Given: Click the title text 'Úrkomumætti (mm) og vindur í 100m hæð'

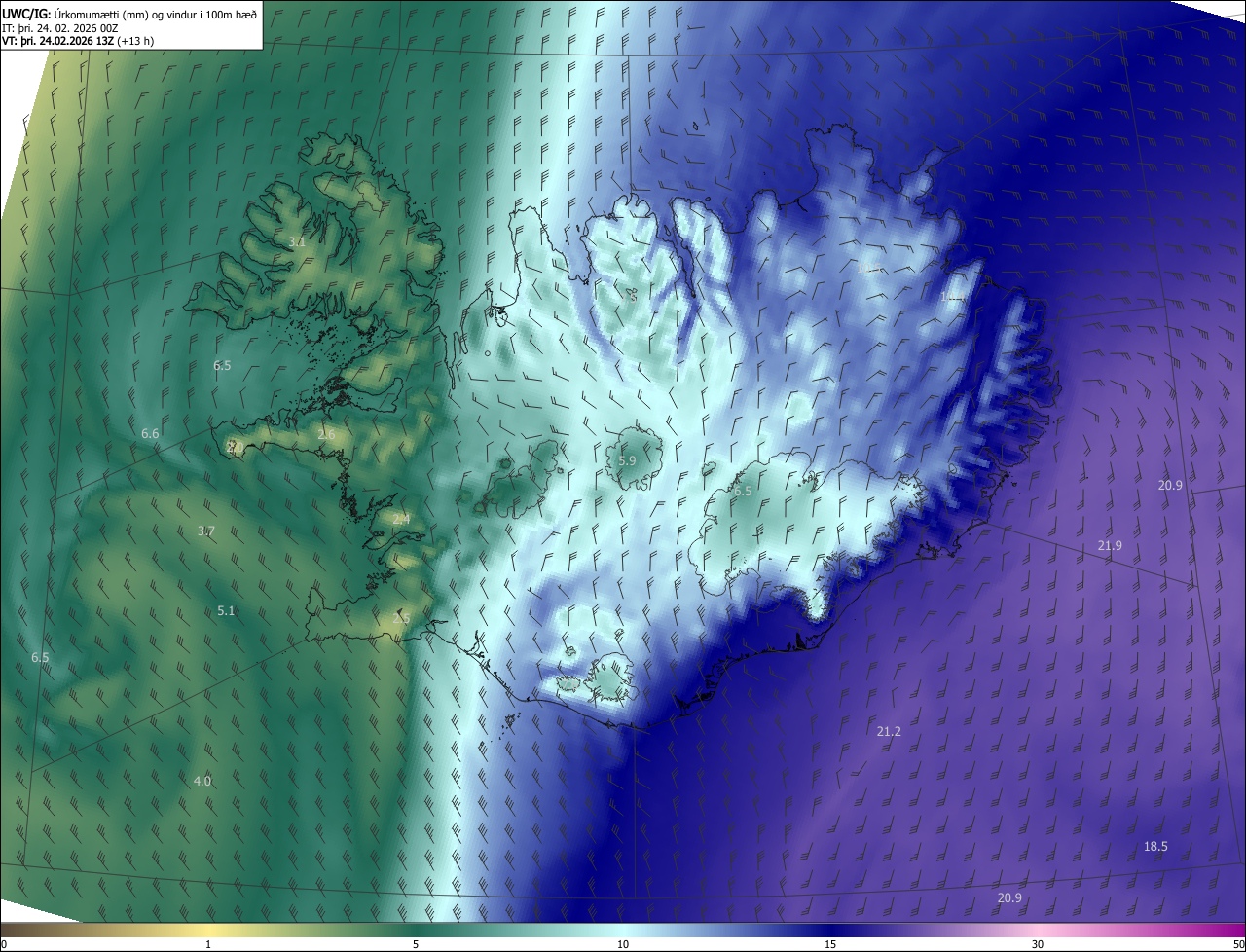Looking at the screenshot, I should [155, 14].
